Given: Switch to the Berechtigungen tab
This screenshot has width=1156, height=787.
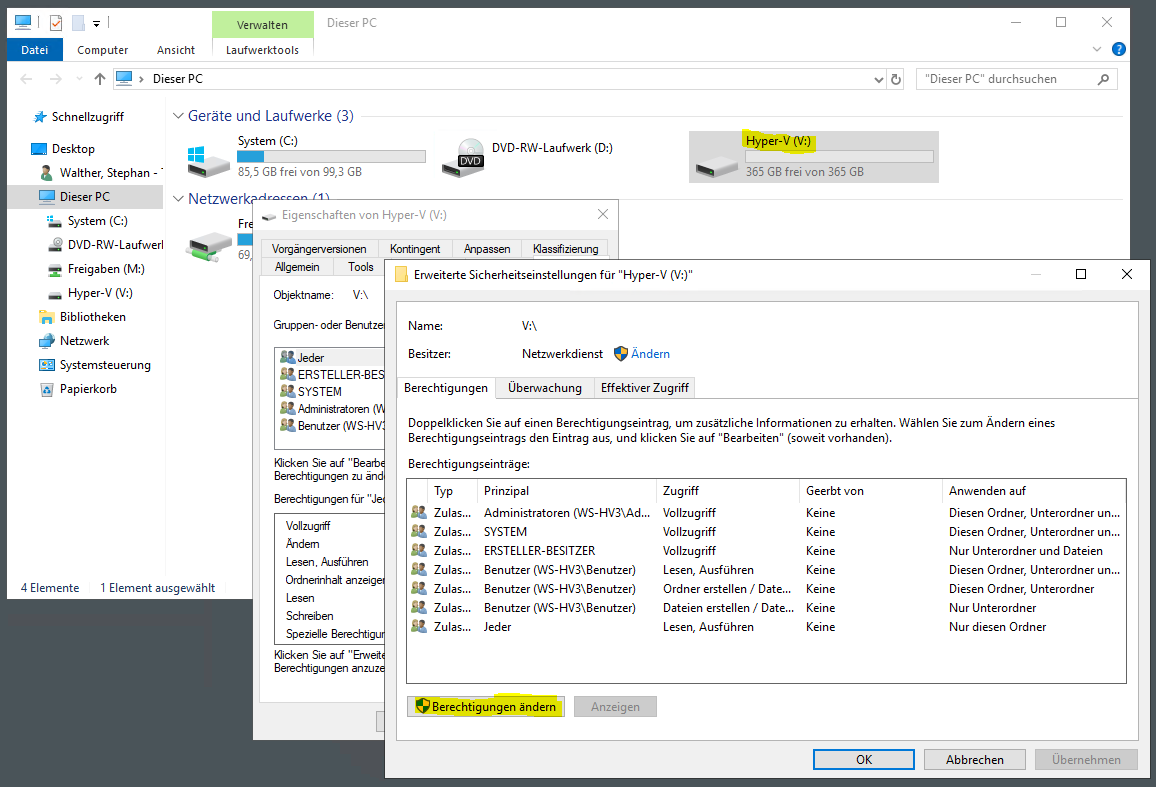Looking at the screenshot, I should (x=445, y=388).
